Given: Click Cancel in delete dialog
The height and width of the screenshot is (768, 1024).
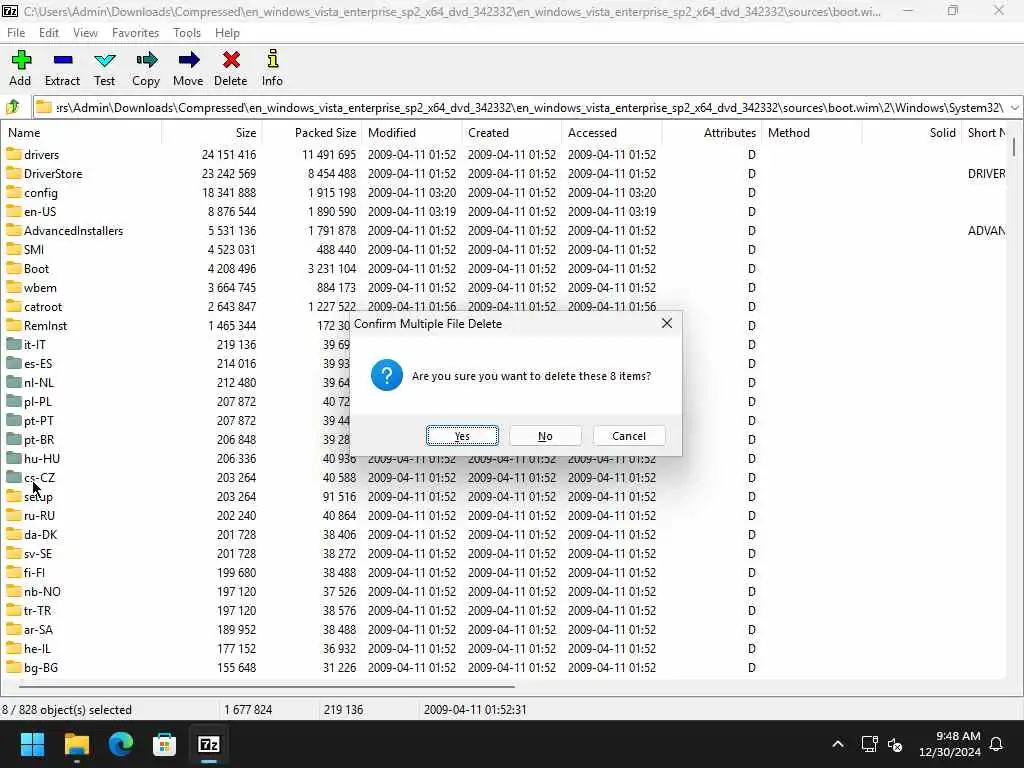Looking at the screenshot, I should [629, 436].
